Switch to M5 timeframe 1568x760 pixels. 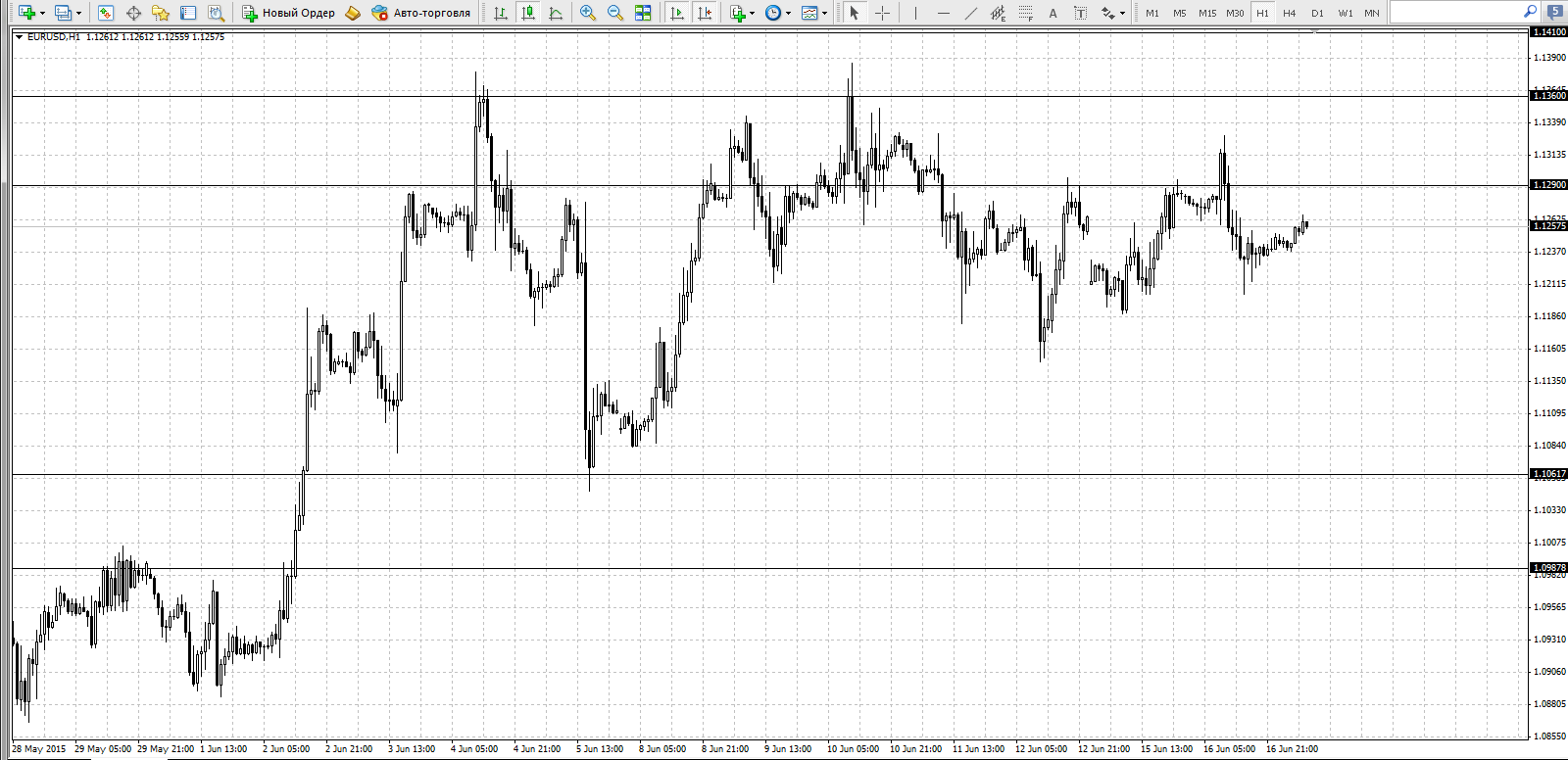1180,13
